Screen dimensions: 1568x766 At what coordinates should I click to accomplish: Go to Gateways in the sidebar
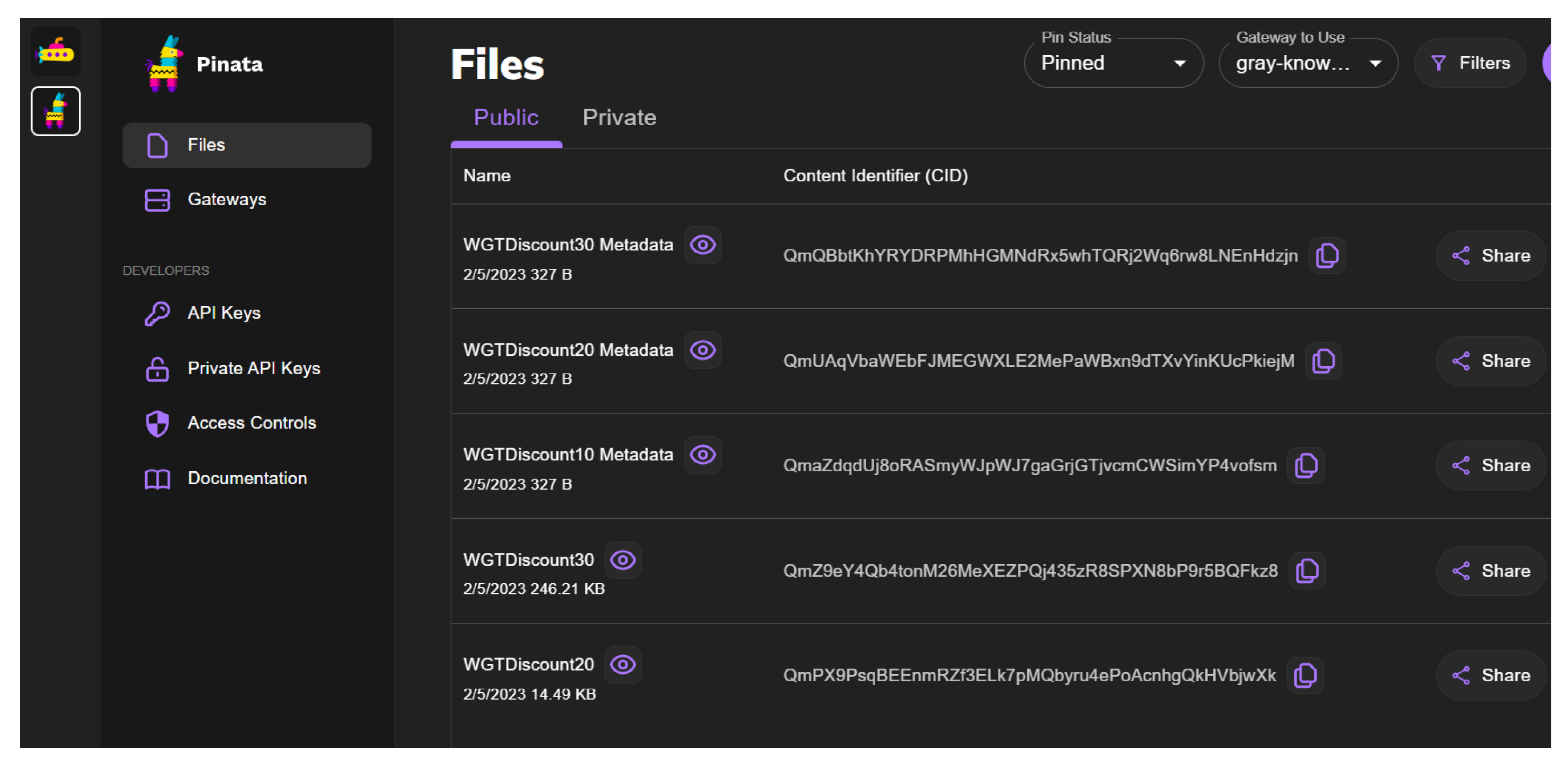point(226,200)
